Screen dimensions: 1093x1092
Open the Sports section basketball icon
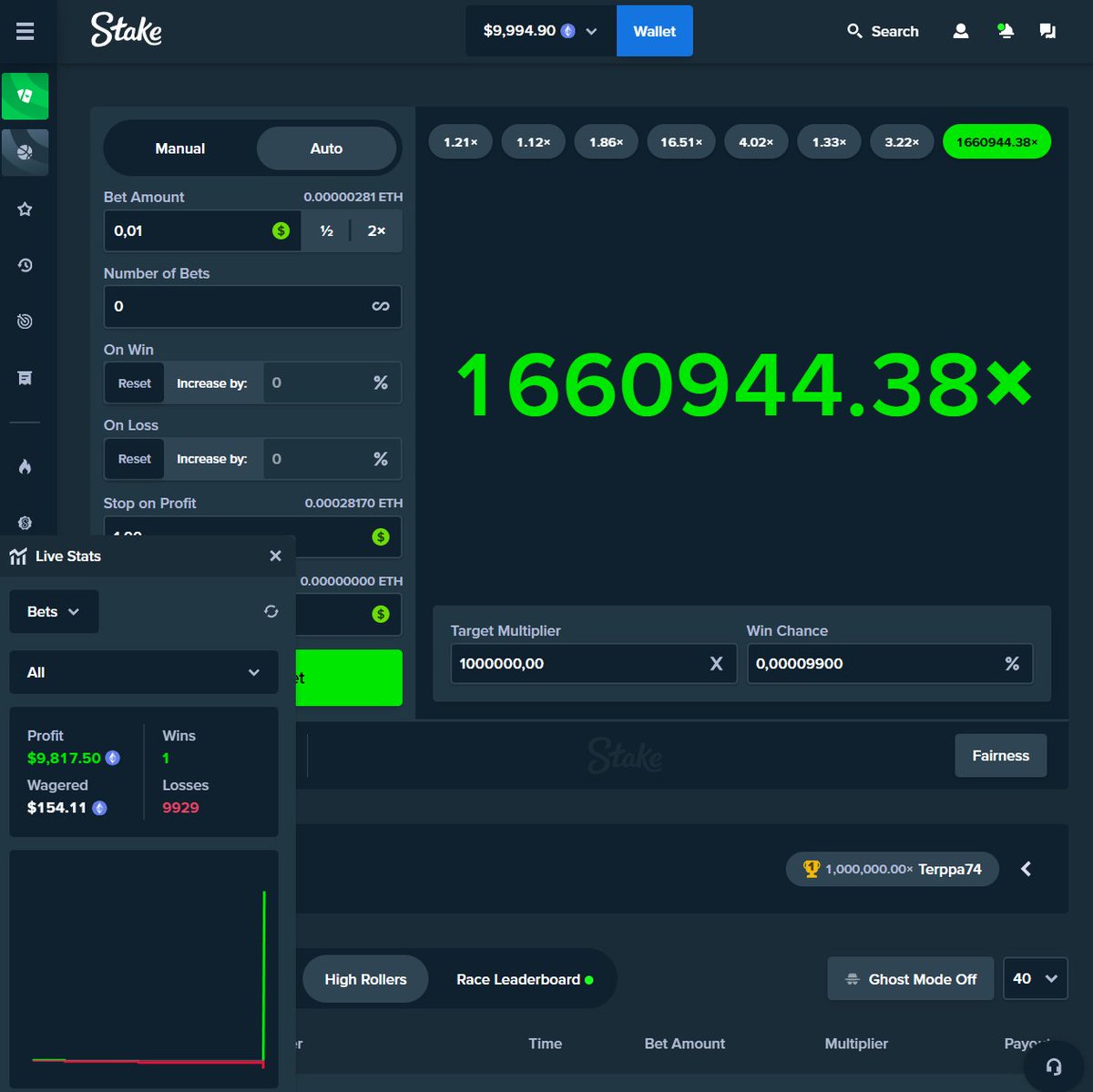25,152
